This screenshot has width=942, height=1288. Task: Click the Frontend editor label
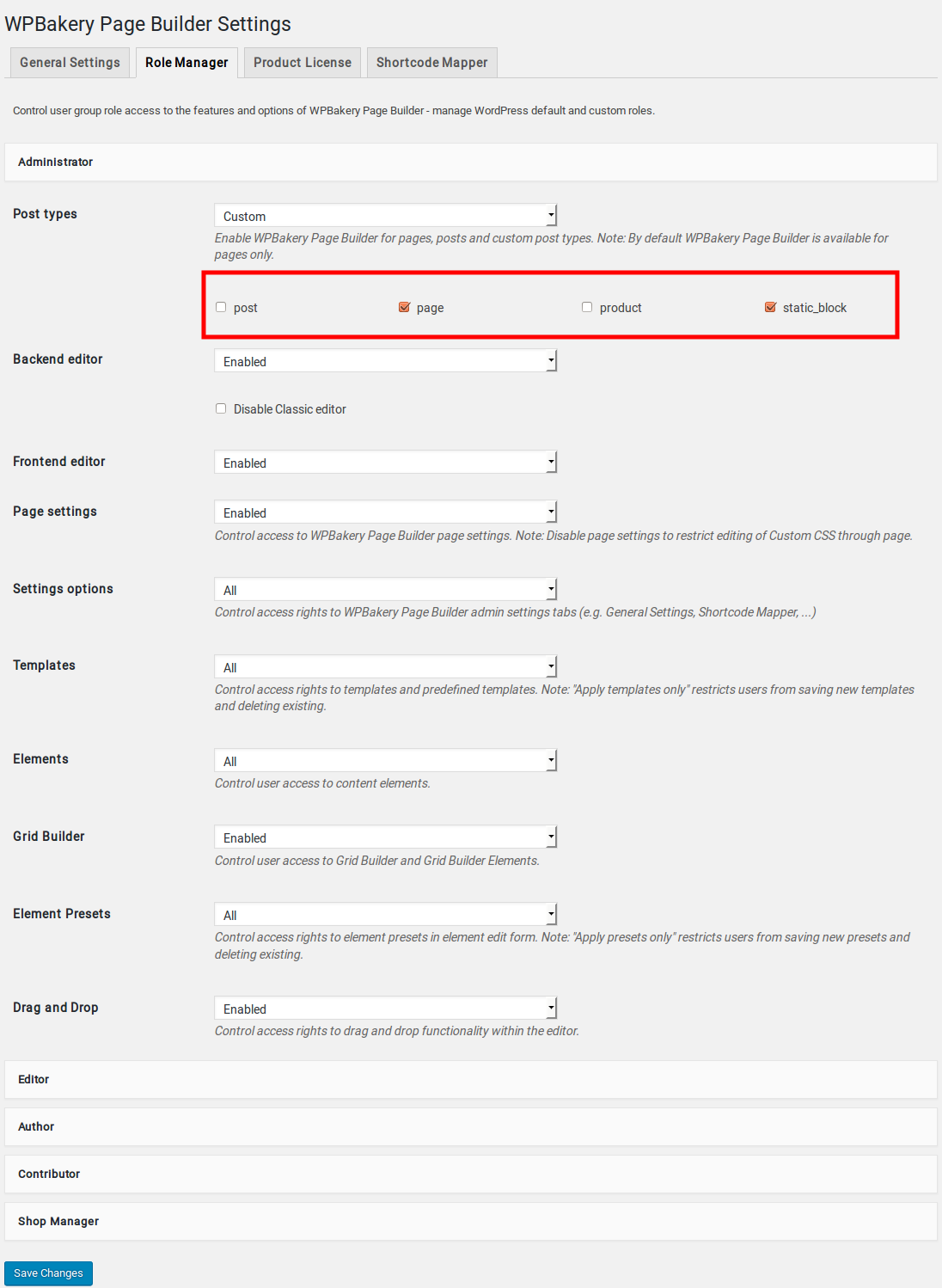point(58,462)
